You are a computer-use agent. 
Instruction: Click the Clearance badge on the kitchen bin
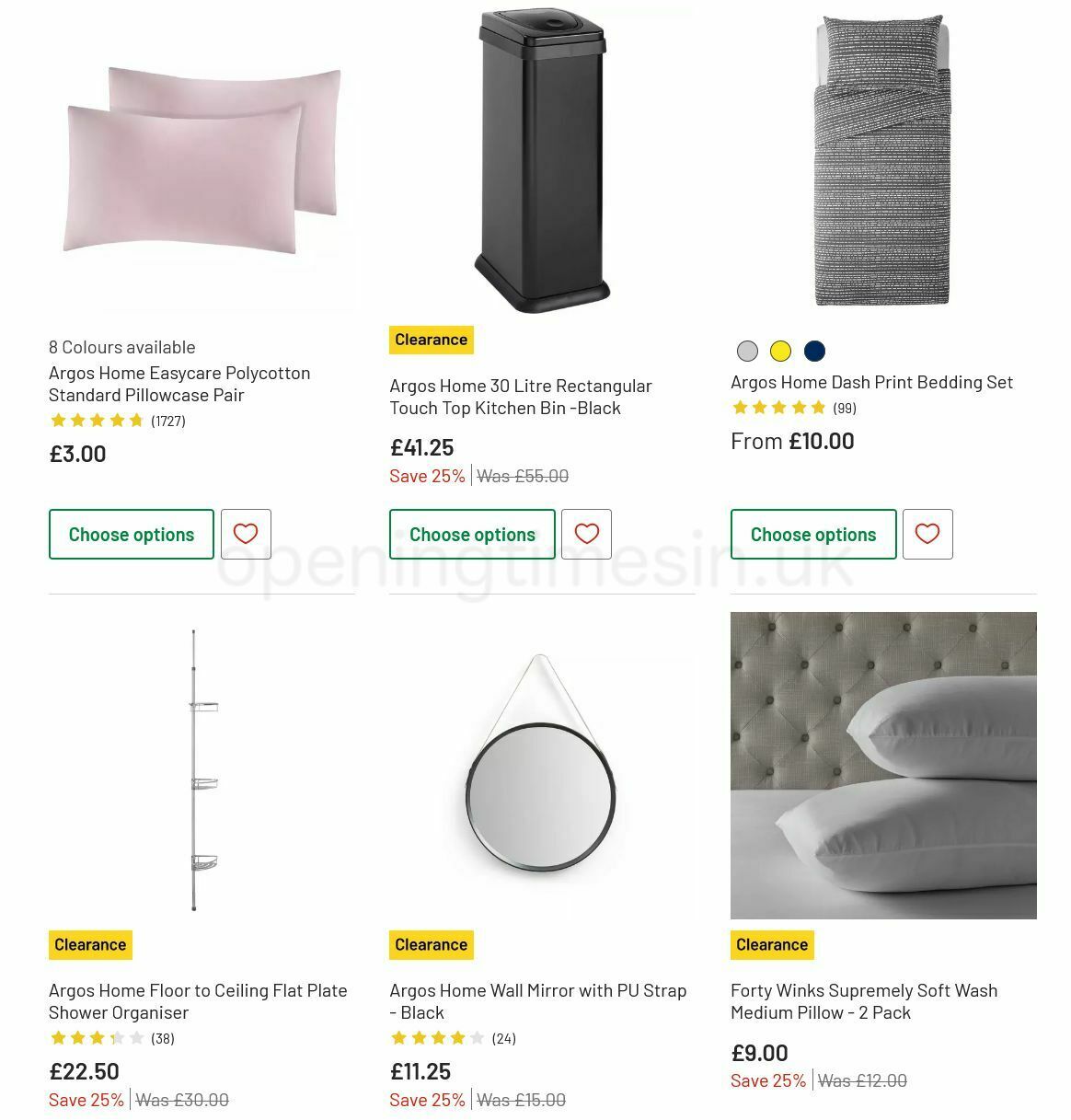(431, 340)
